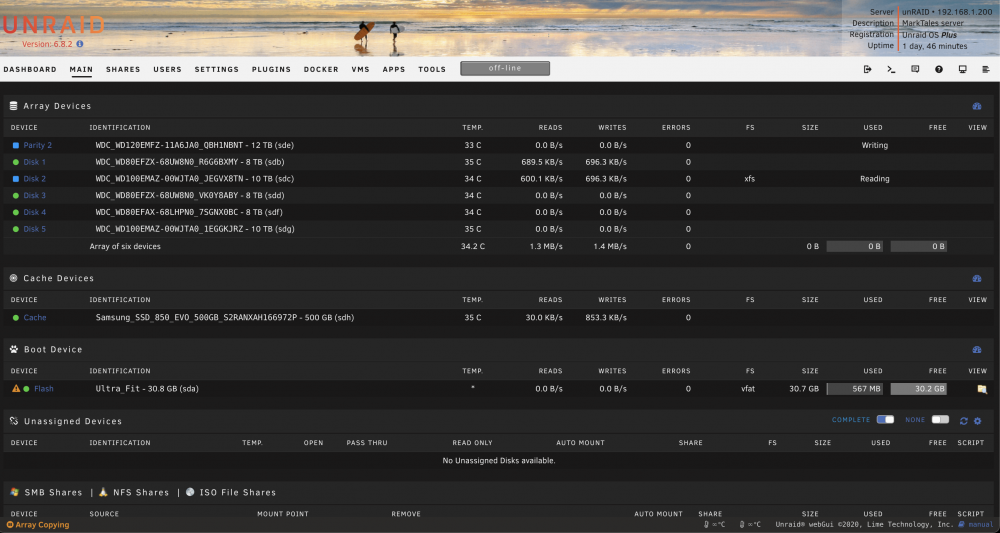The width and height of the screenshot is (1000, 533).
Task: Browse Flash via the folder view icon
Action: (982, 389)
